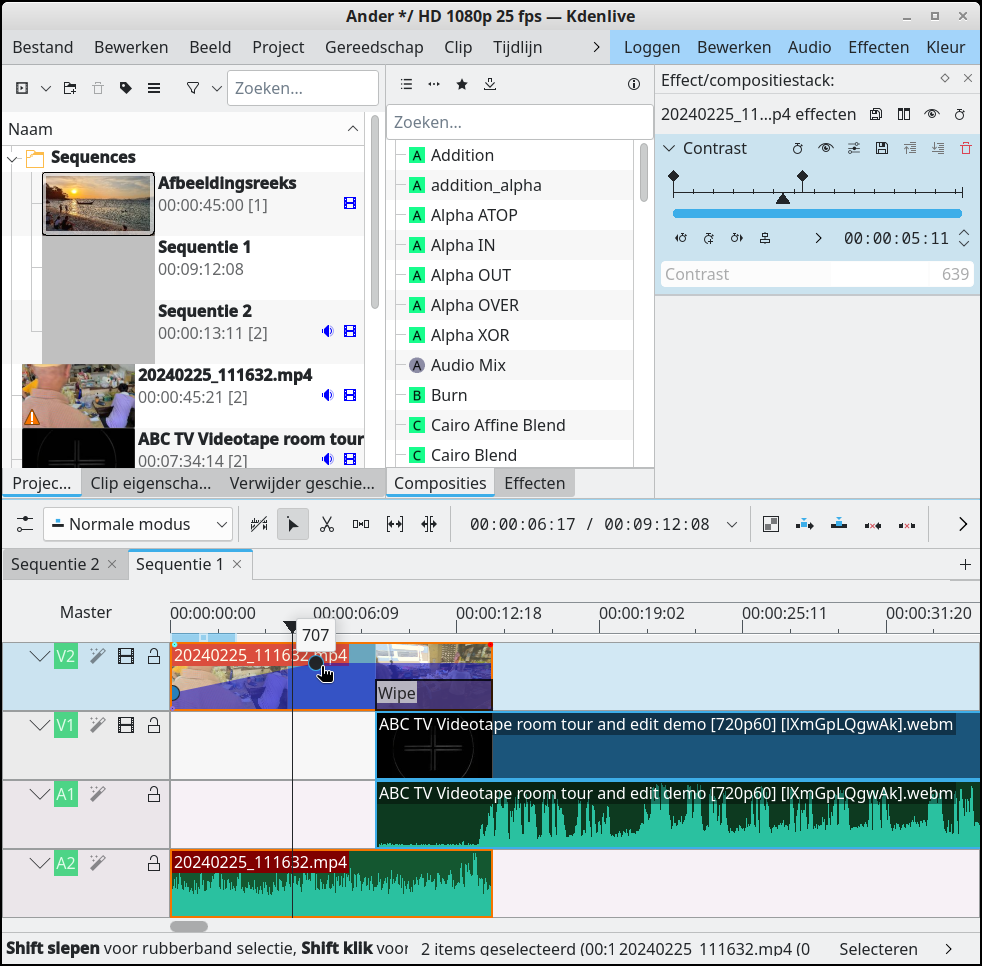Hide video on track V2 with film icon
This screenshot has width=982, height=966.
pyautogui.click(x=126, y=656)
